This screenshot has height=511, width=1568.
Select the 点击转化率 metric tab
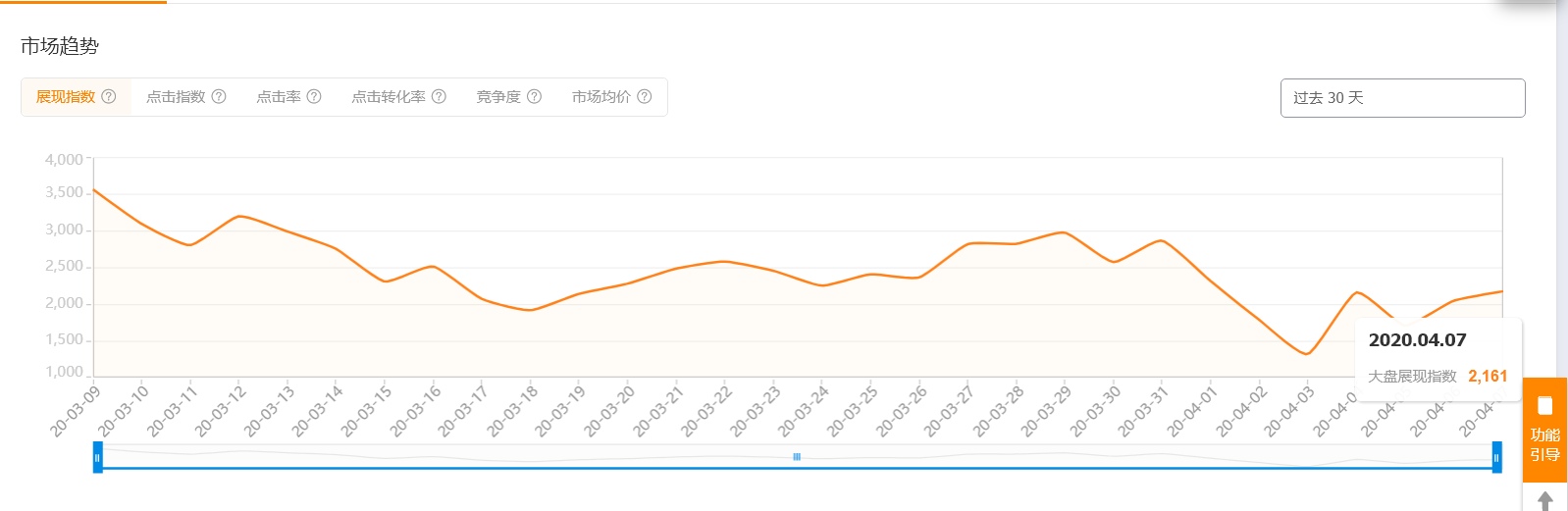(389, 97)
